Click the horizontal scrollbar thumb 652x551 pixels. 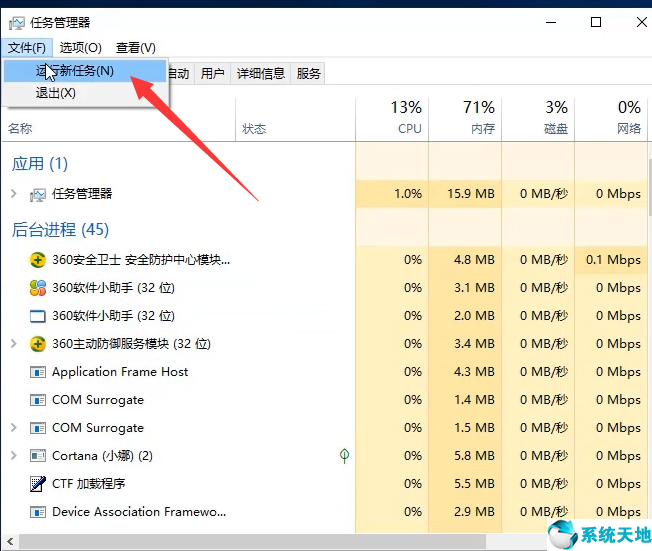click(x=252, y=542)
